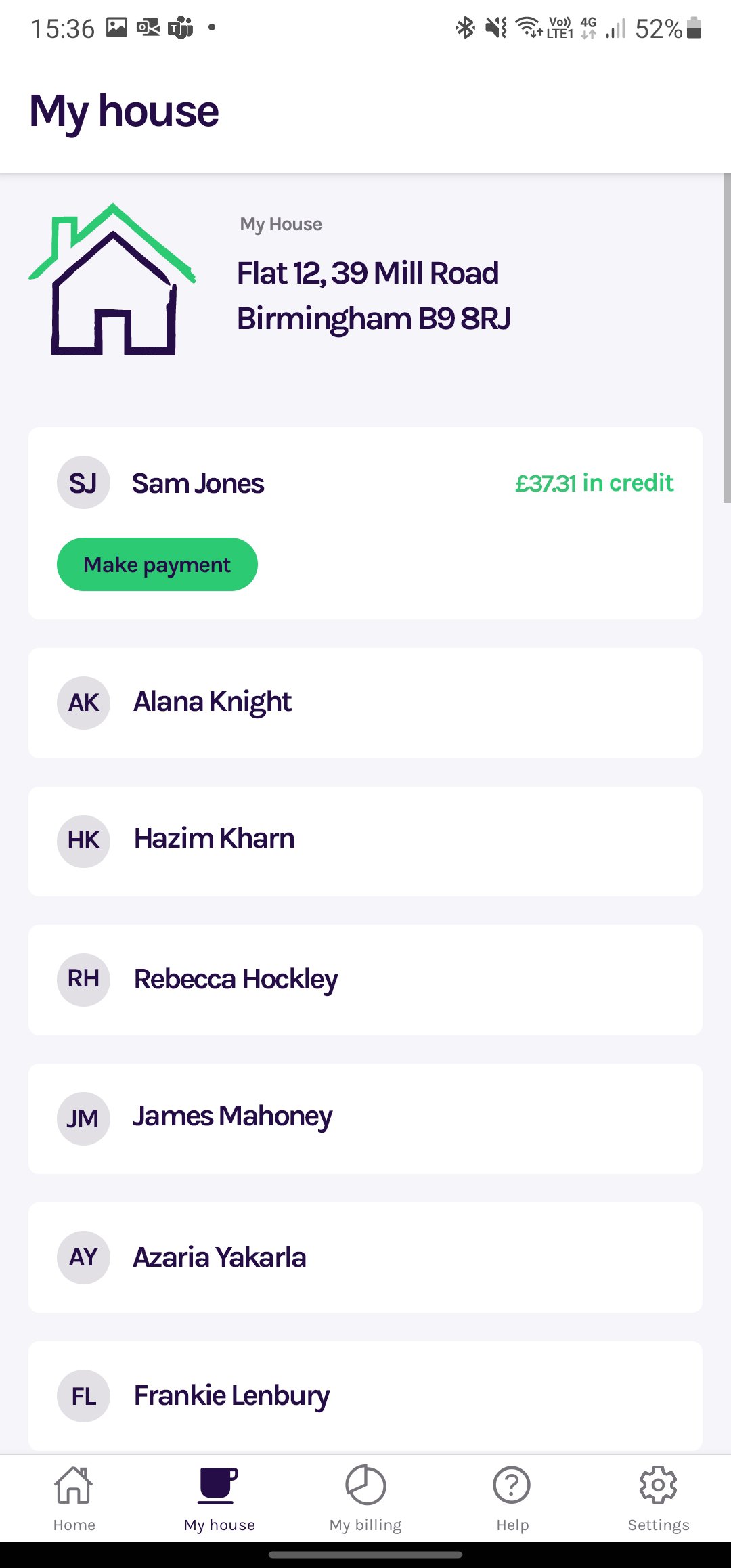Open Settings gear icon

click(658, 1485)
